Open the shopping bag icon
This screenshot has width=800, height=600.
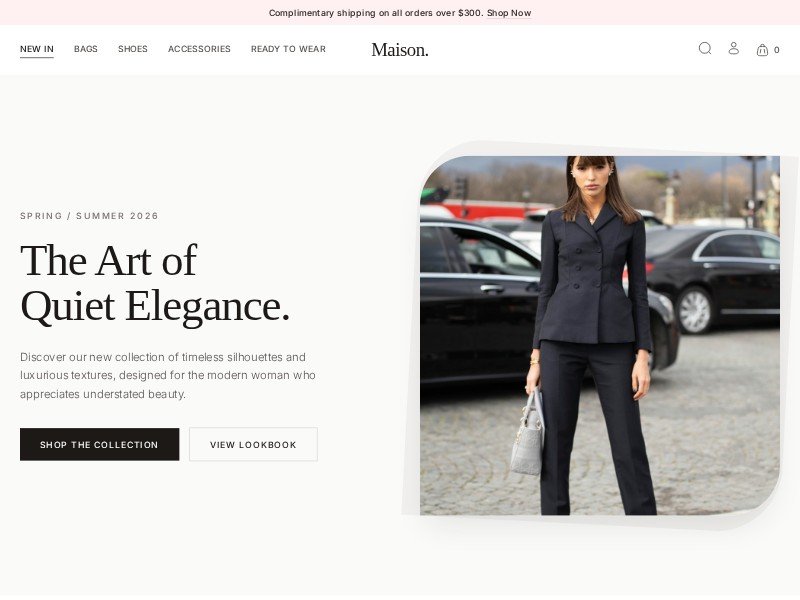pyautogui.click(x=762, y=49)
